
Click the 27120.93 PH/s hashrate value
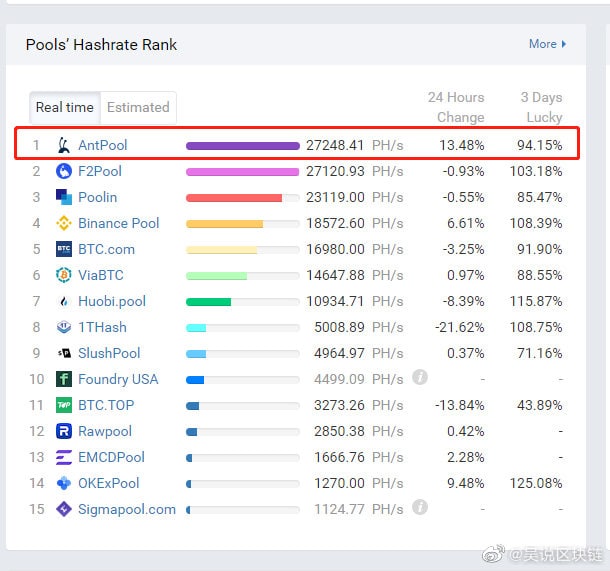pos(355,171)
